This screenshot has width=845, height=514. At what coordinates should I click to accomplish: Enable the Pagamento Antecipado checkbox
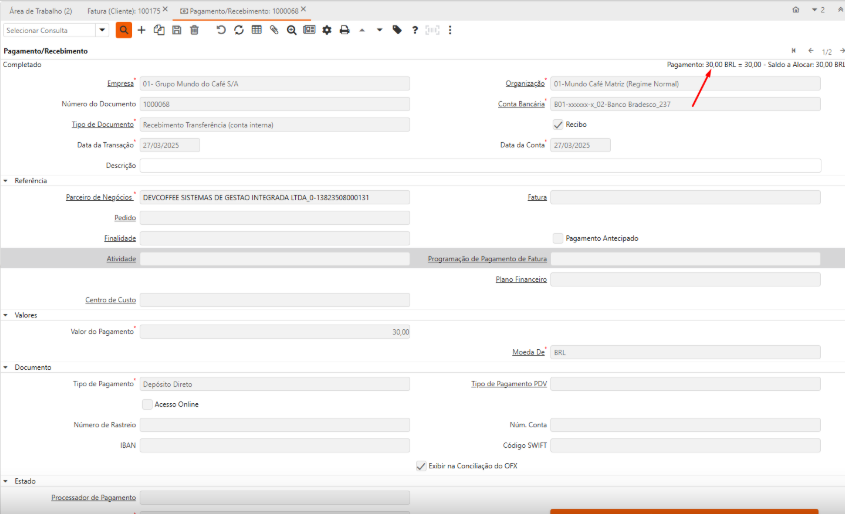[558, 238]
